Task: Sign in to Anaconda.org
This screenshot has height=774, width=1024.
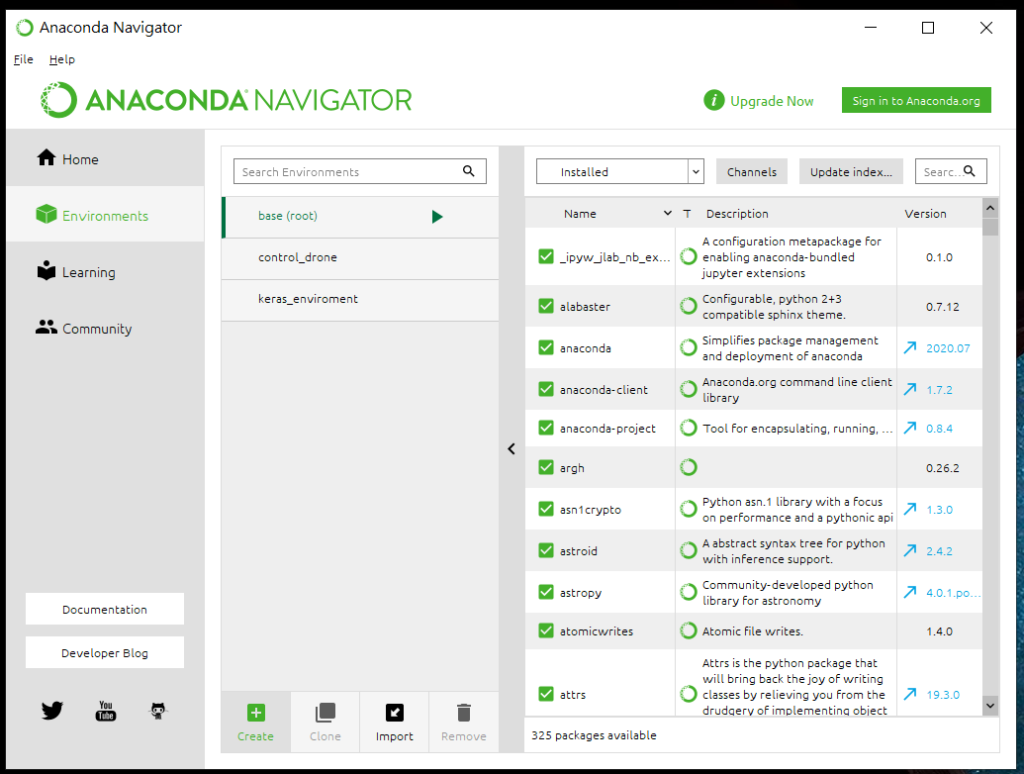Action: (x=915, y=100)
